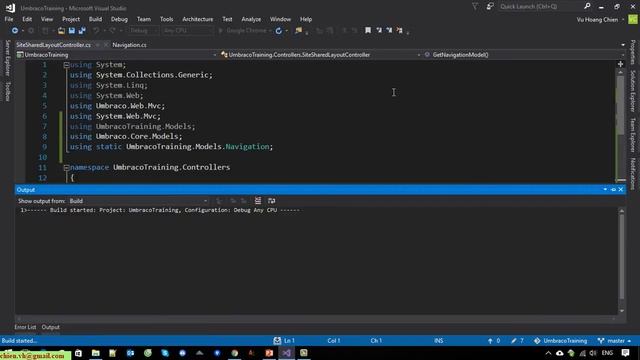Open the Build menu
The width and height of the screenshot is (640, 360).
point(95,19)
